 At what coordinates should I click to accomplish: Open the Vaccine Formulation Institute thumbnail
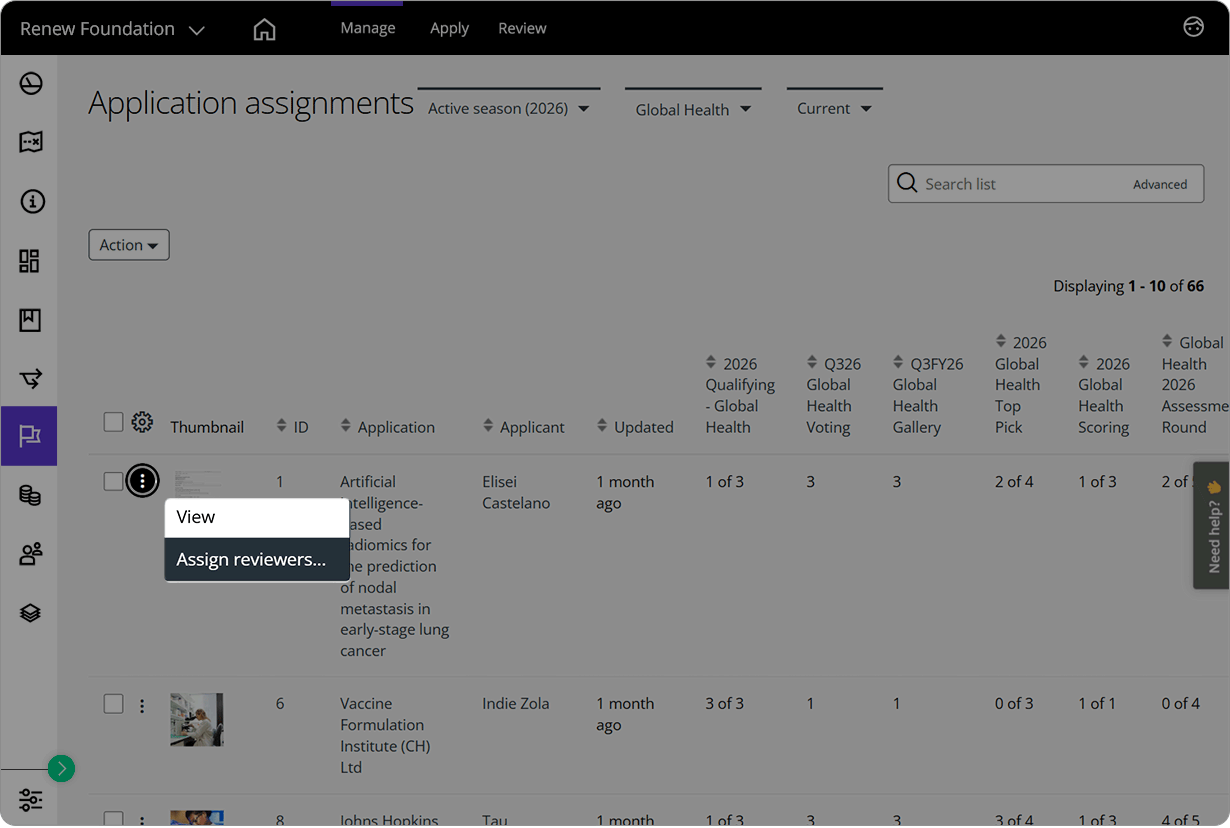coord(197,720)
